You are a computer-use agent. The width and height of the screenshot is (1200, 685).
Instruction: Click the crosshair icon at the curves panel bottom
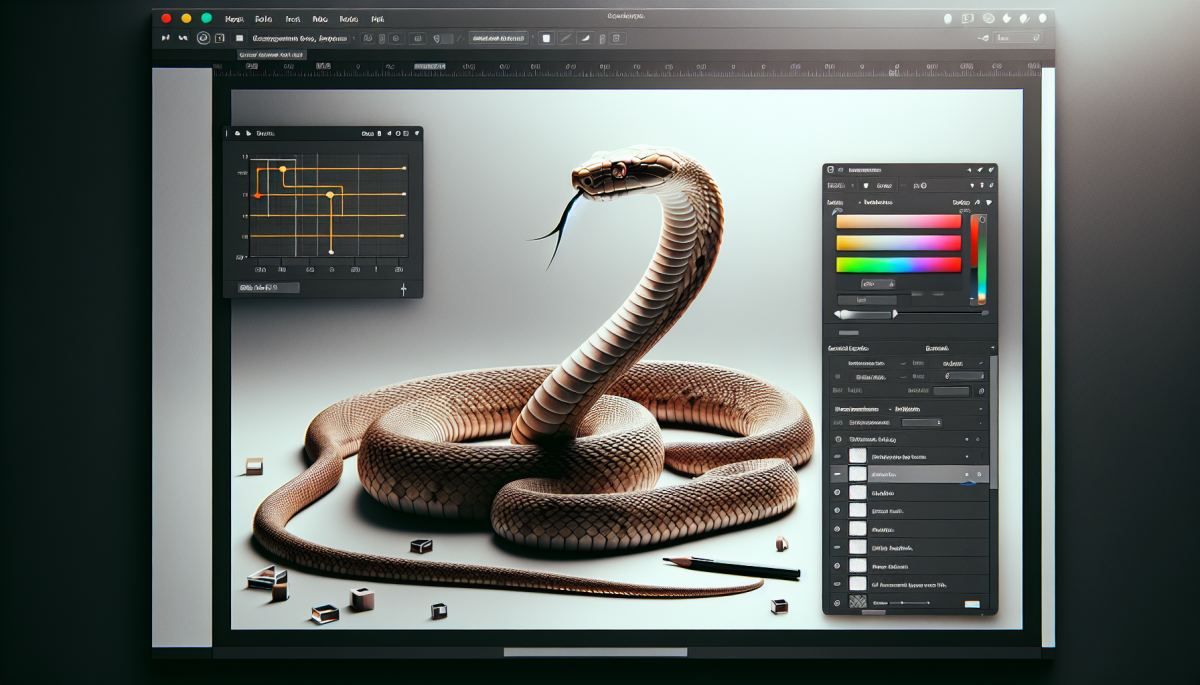pyautogui.click(x=404, y=289)
